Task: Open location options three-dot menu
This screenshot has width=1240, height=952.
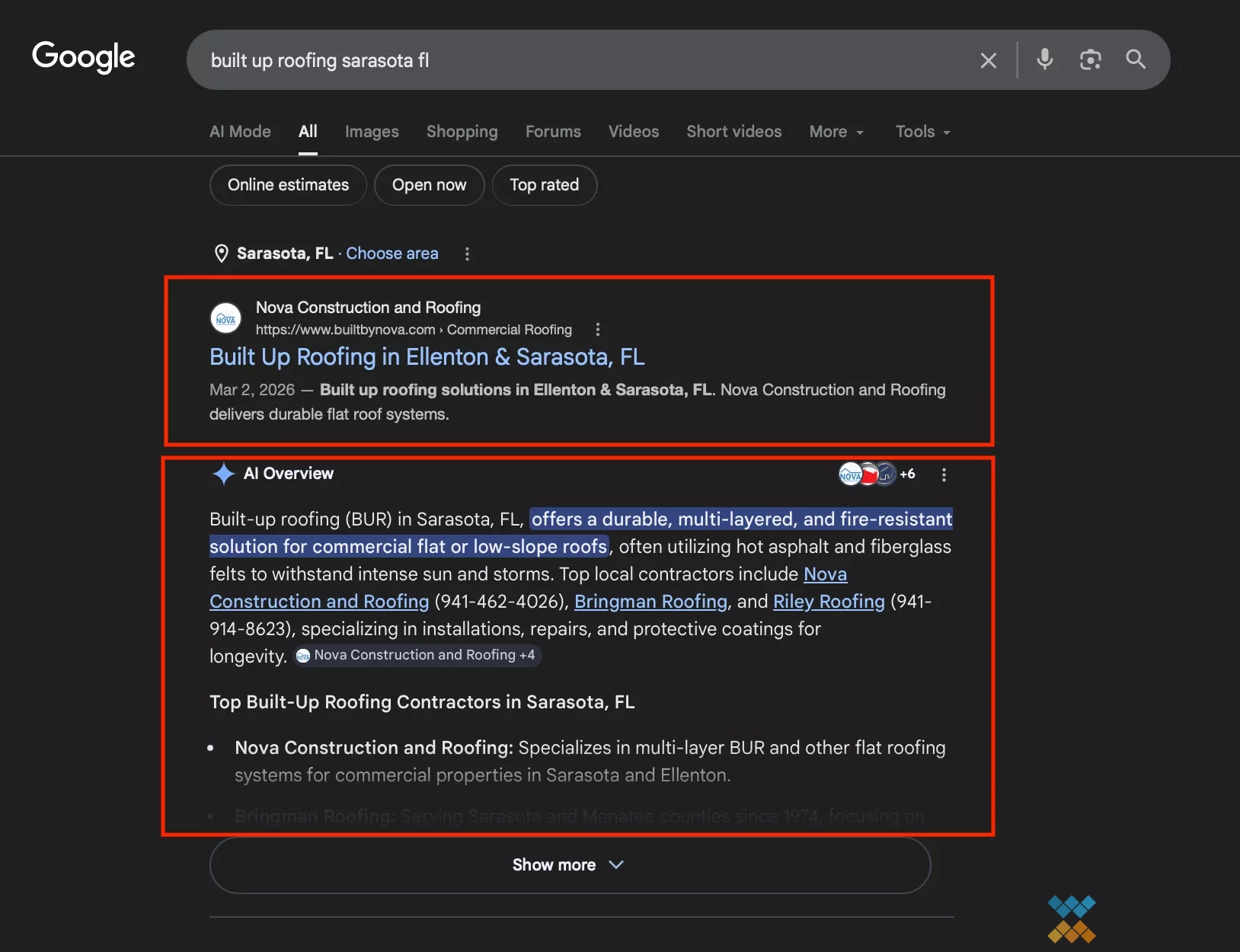Action: pyautogui.click(x=467, y=254)
